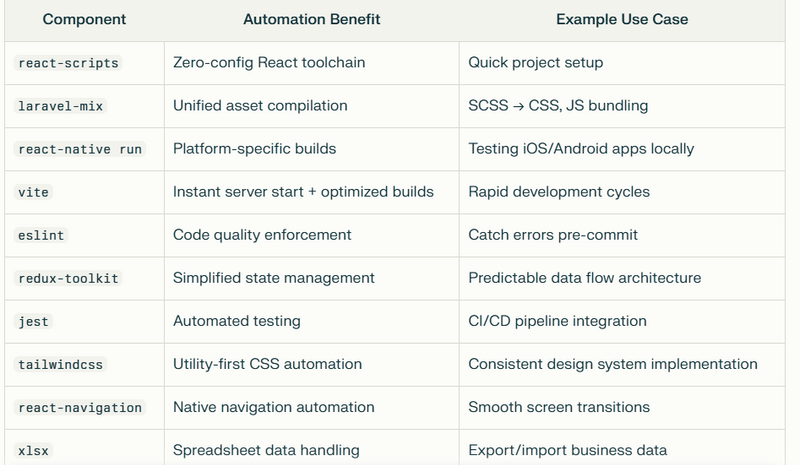Click the Component column header

tap(84, 19)
